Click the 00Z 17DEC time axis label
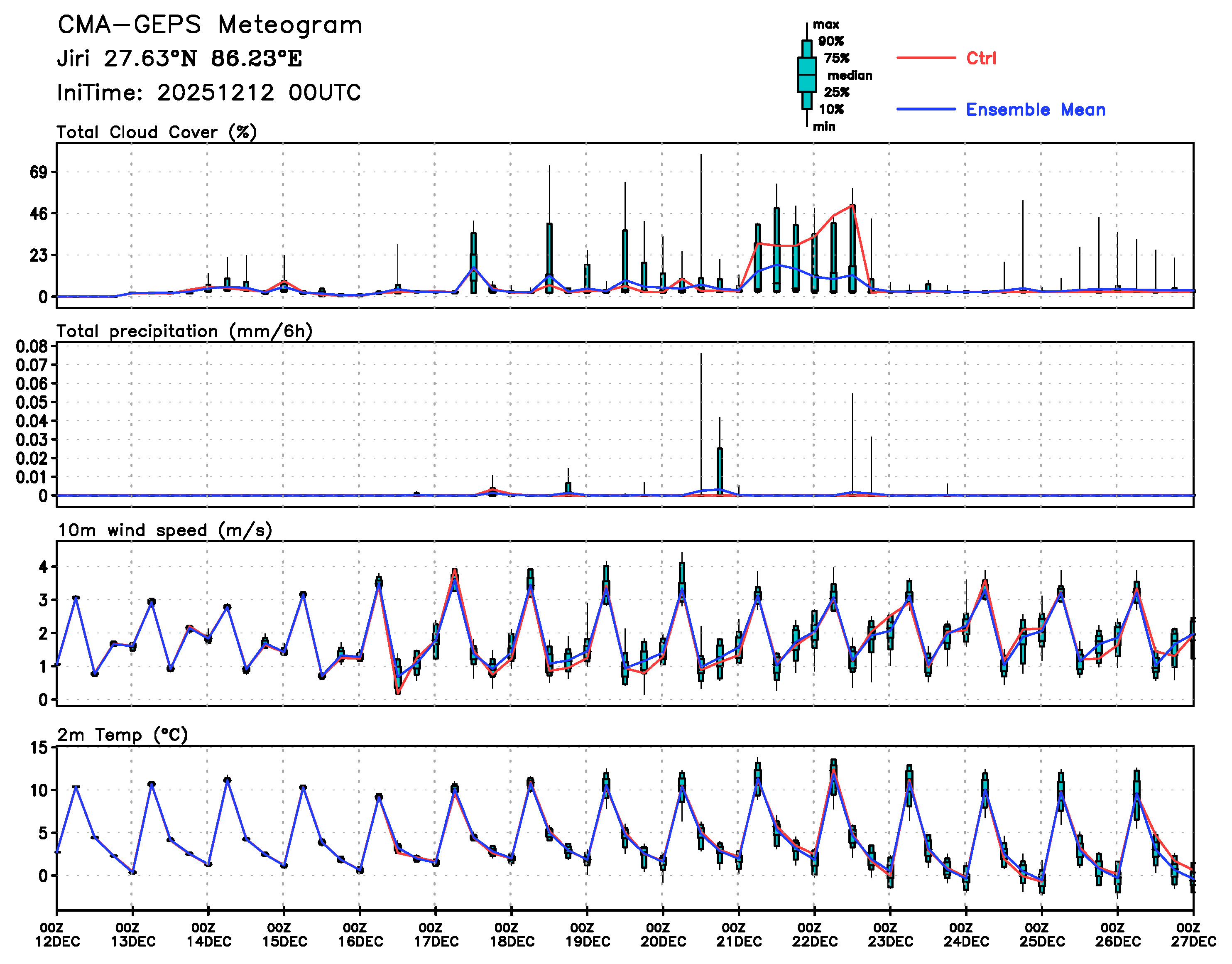The width and height of the screenshot is (1232, 964). [436, 935]
